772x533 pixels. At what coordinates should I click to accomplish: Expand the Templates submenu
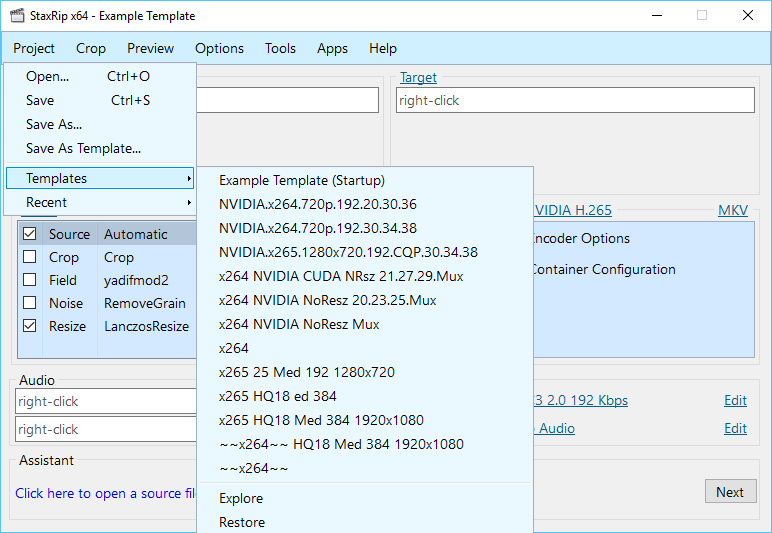click(100, 178)
